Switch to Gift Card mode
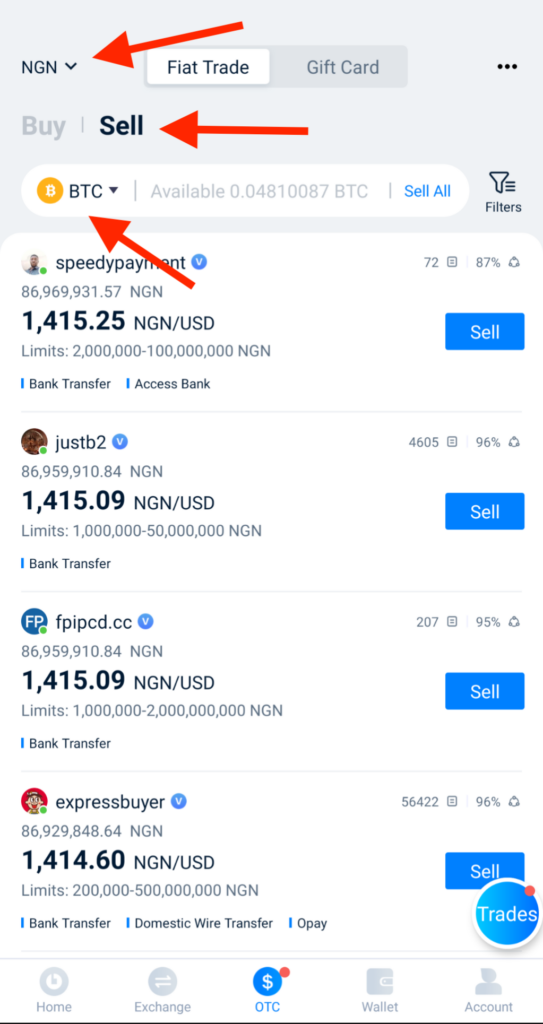Viewport: 543px width, 1024px height. click(x=342, y=67)
